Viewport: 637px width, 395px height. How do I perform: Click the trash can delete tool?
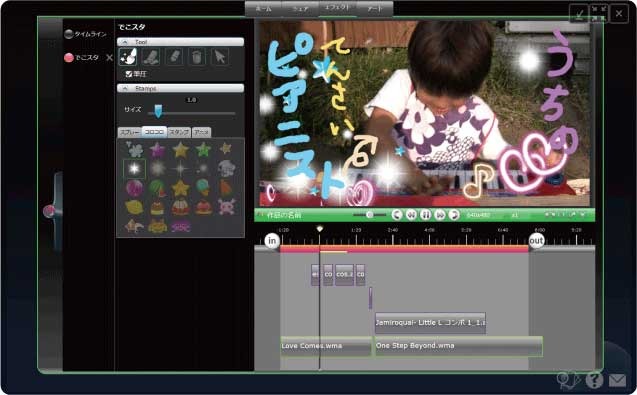197,57
